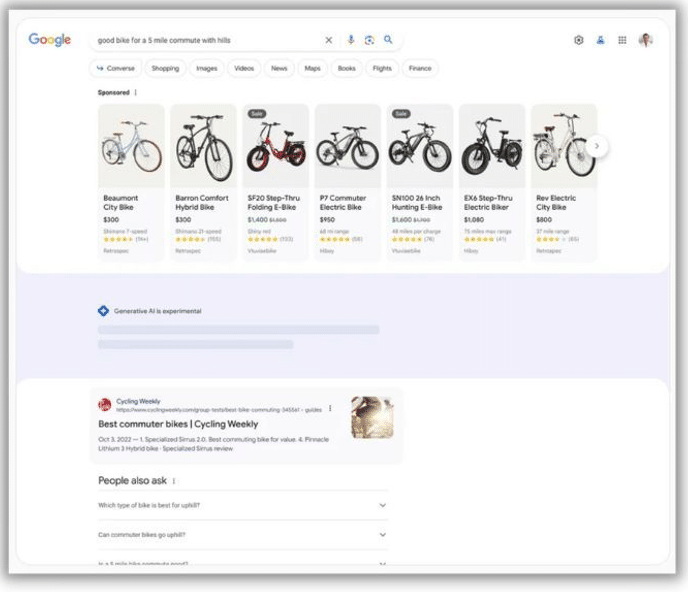The width and height of the screenshot is (688, 592).
Task: Open the EX6 Step-Thru Electric Biker image
Action: [492, 146]
